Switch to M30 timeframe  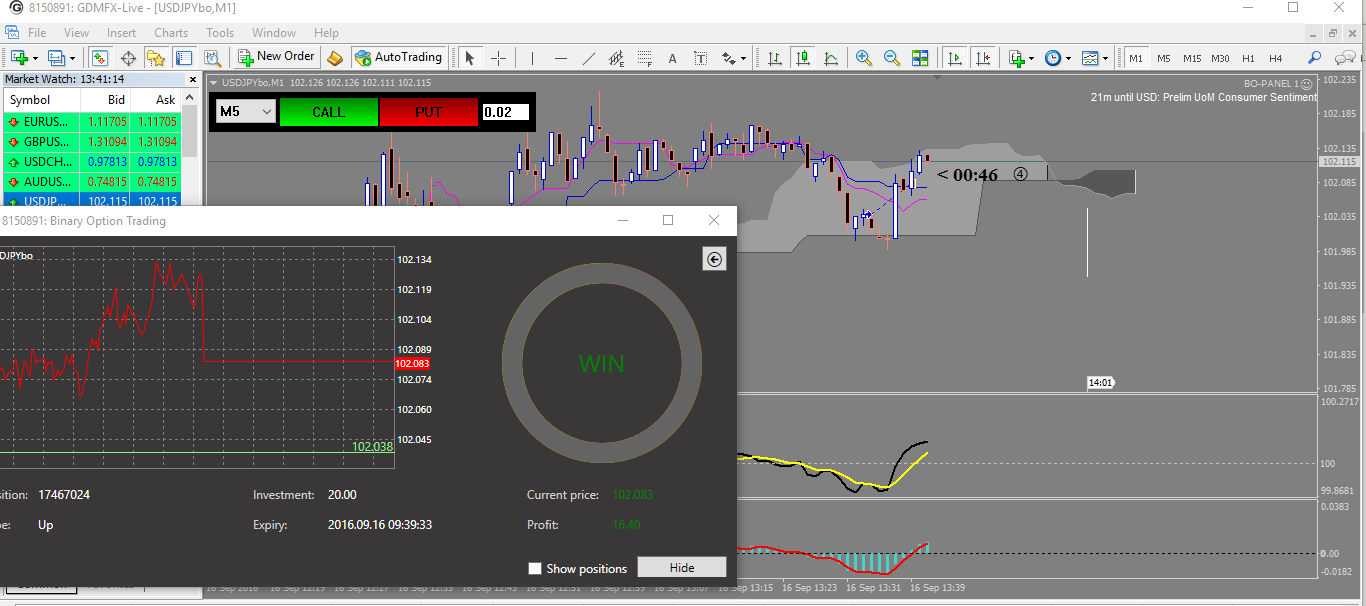[x=1220, y=58]
